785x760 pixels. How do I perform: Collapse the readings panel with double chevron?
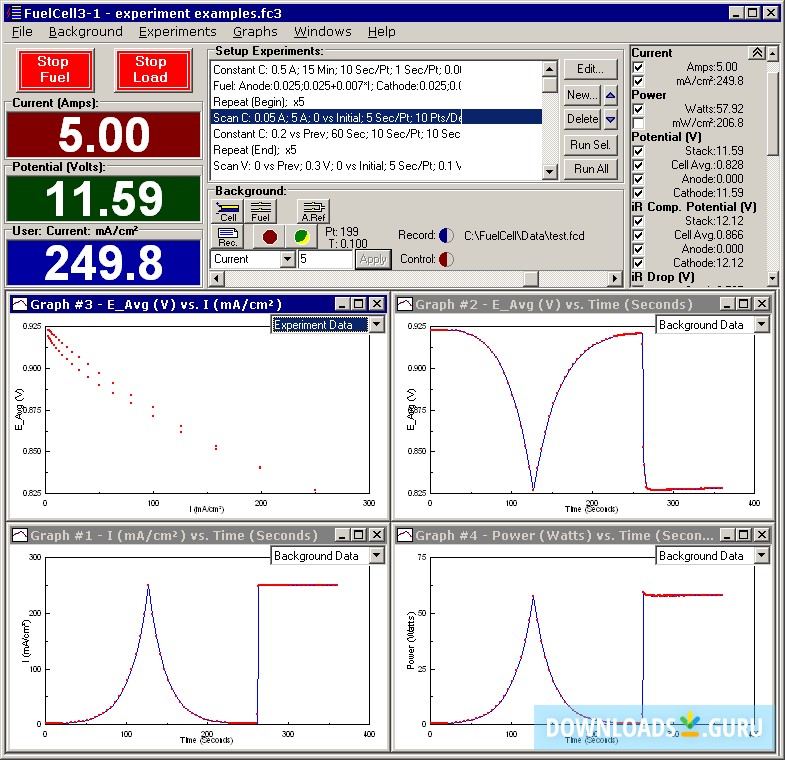pos(757,53)
